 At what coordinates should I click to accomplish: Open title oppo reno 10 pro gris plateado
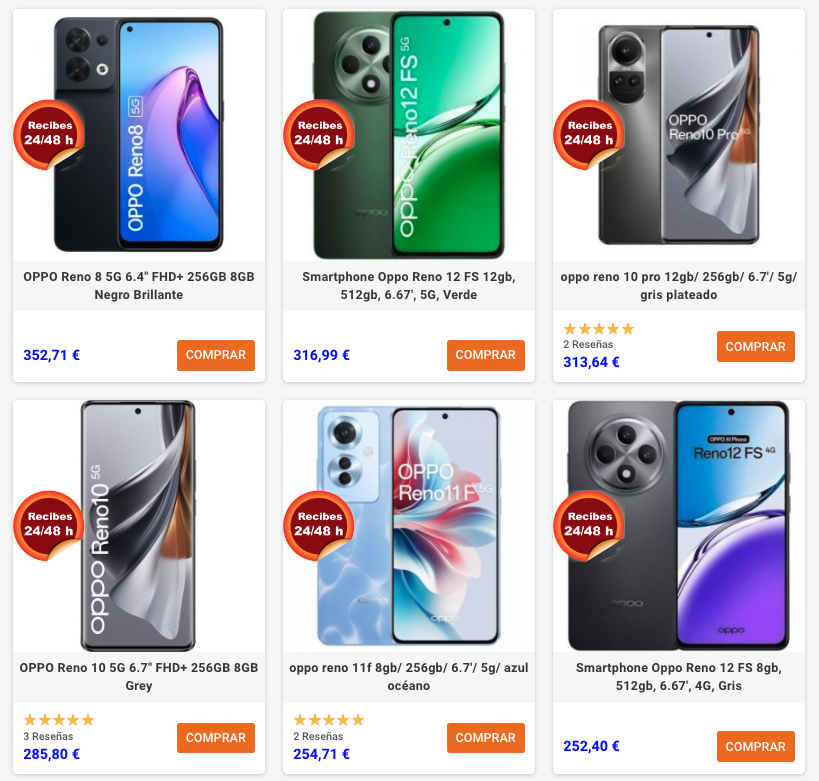(679, 286)
